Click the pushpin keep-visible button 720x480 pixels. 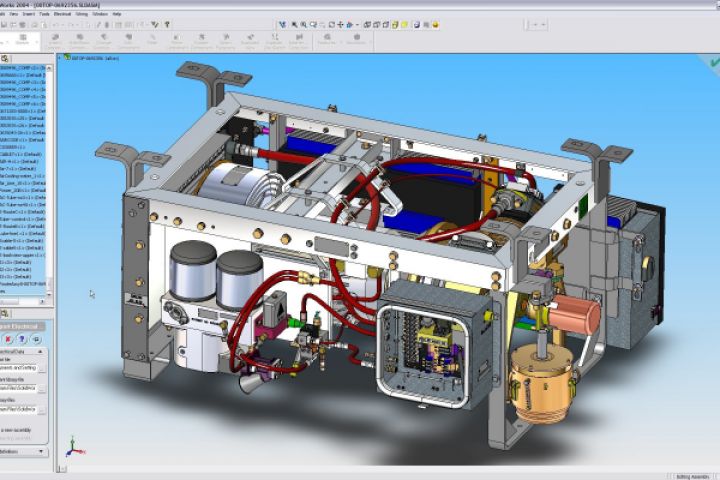[x=36, y=339]
